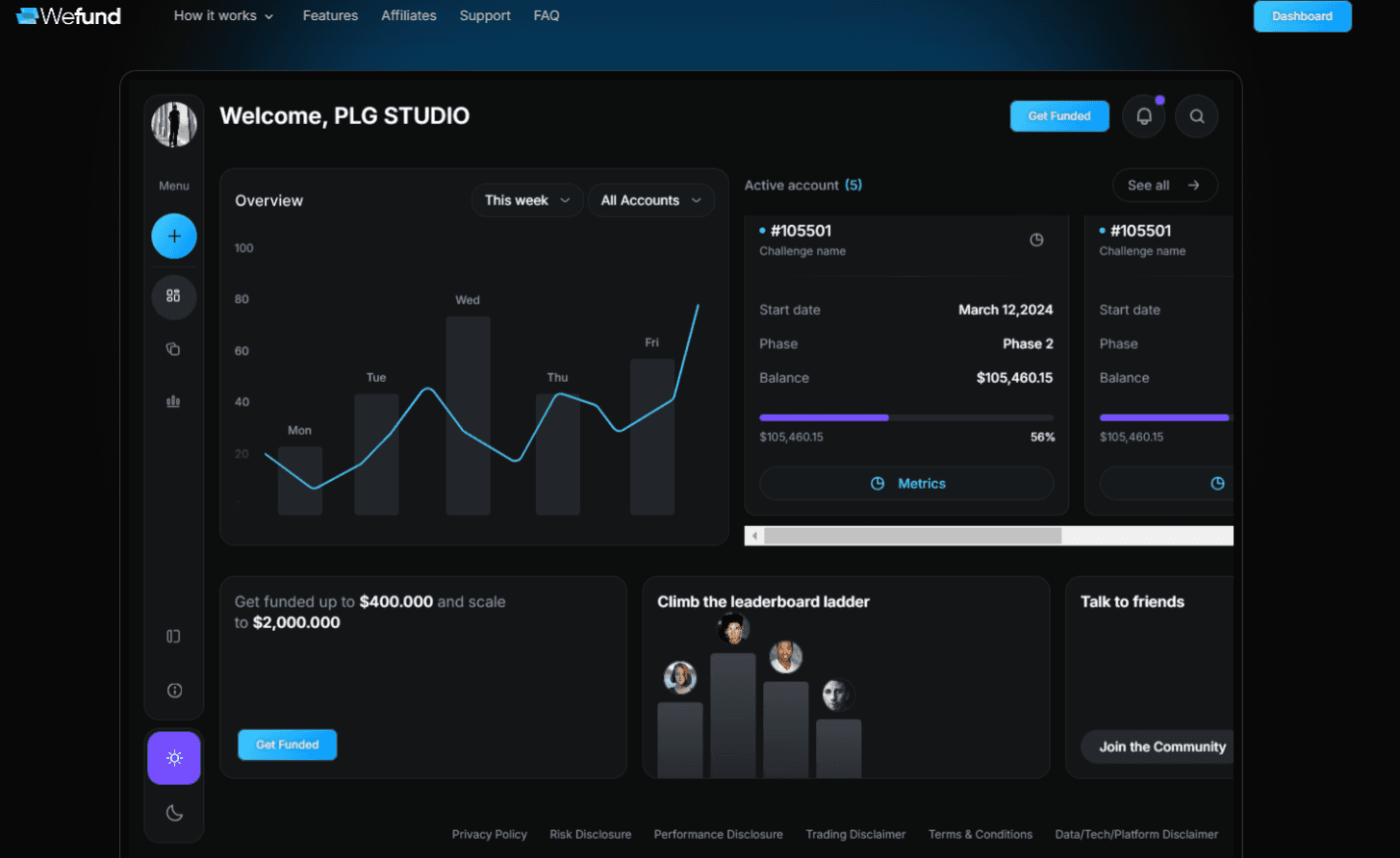Switch to light mode with sun icon
Viewport: 1400px width, 858px height.
pos(174,758)
